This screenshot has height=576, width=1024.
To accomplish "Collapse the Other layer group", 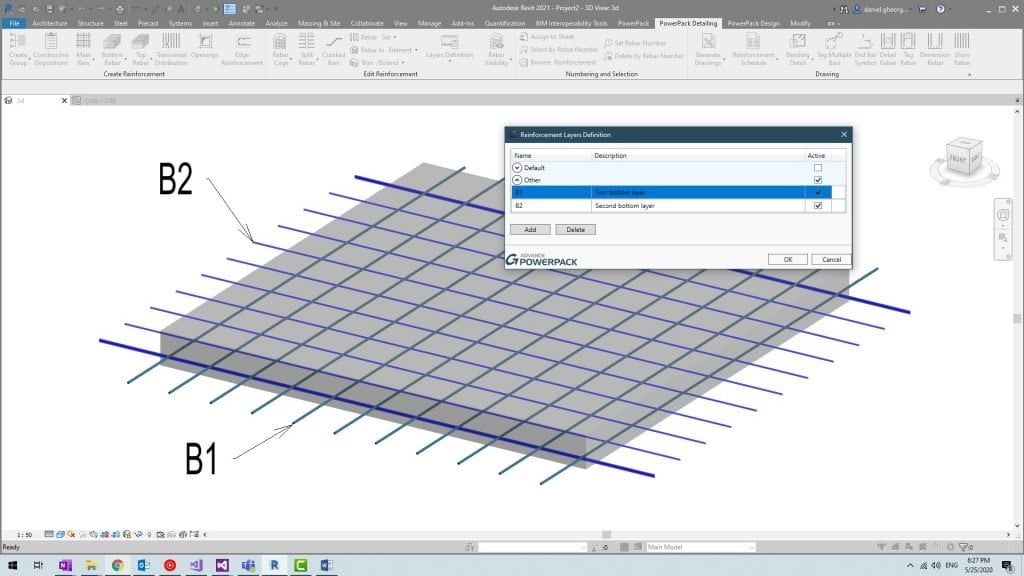I will click(517, 180).
